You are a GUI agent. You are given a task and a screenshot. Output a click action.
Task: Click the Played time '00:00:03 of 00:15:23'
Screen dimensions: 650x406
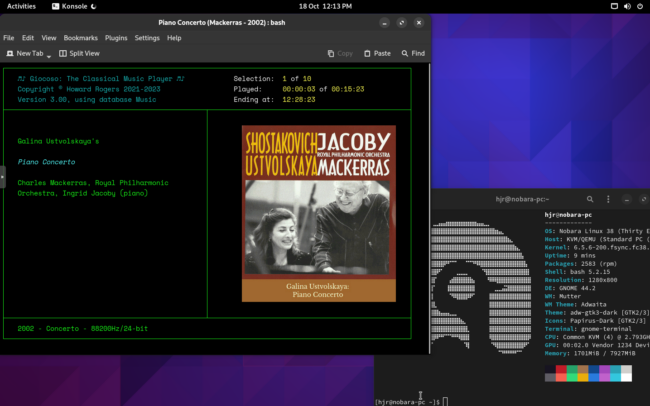pos(323,89)
